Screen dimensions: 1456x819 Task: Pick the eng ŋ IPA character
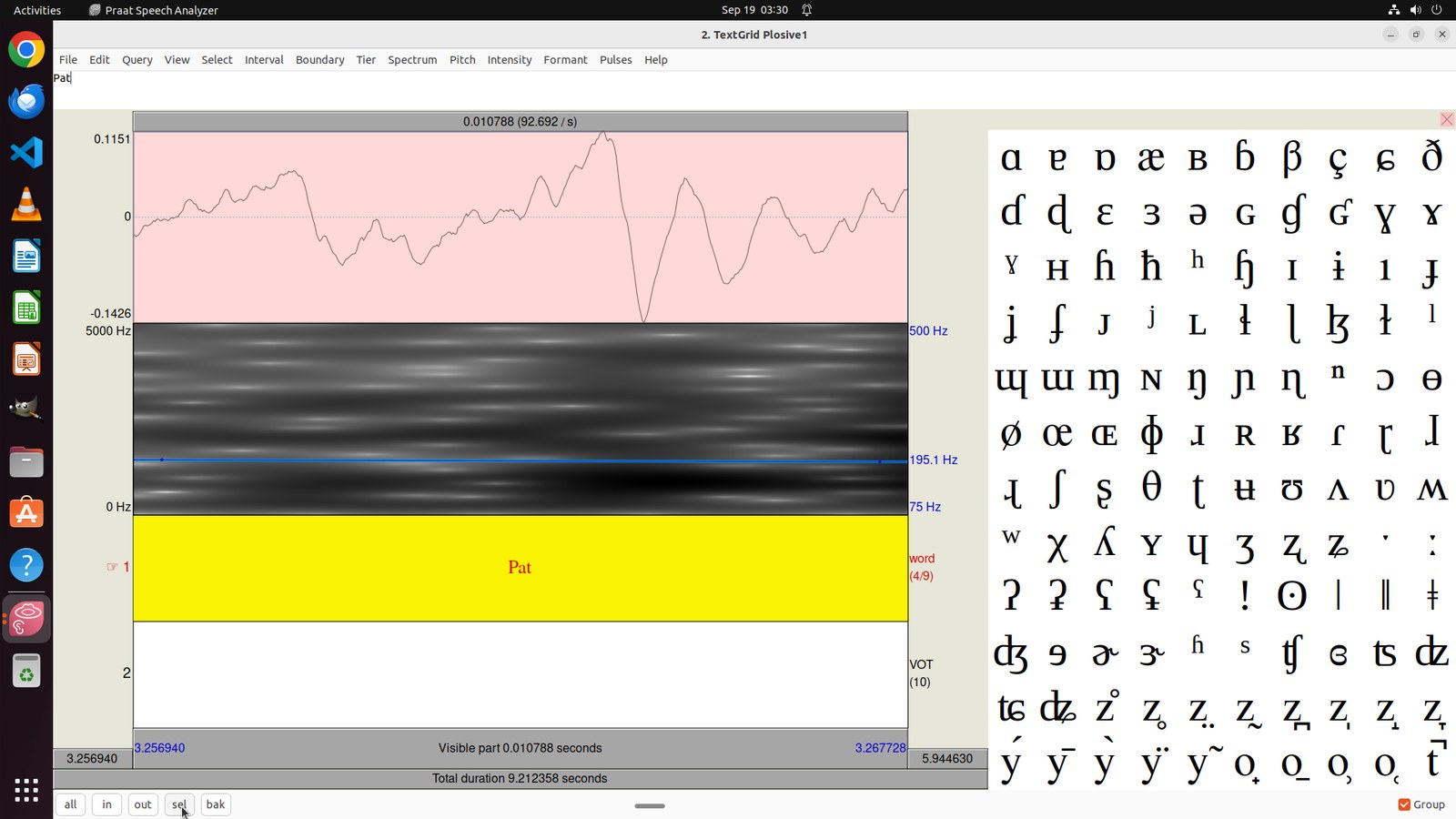tap(1198, 379)
